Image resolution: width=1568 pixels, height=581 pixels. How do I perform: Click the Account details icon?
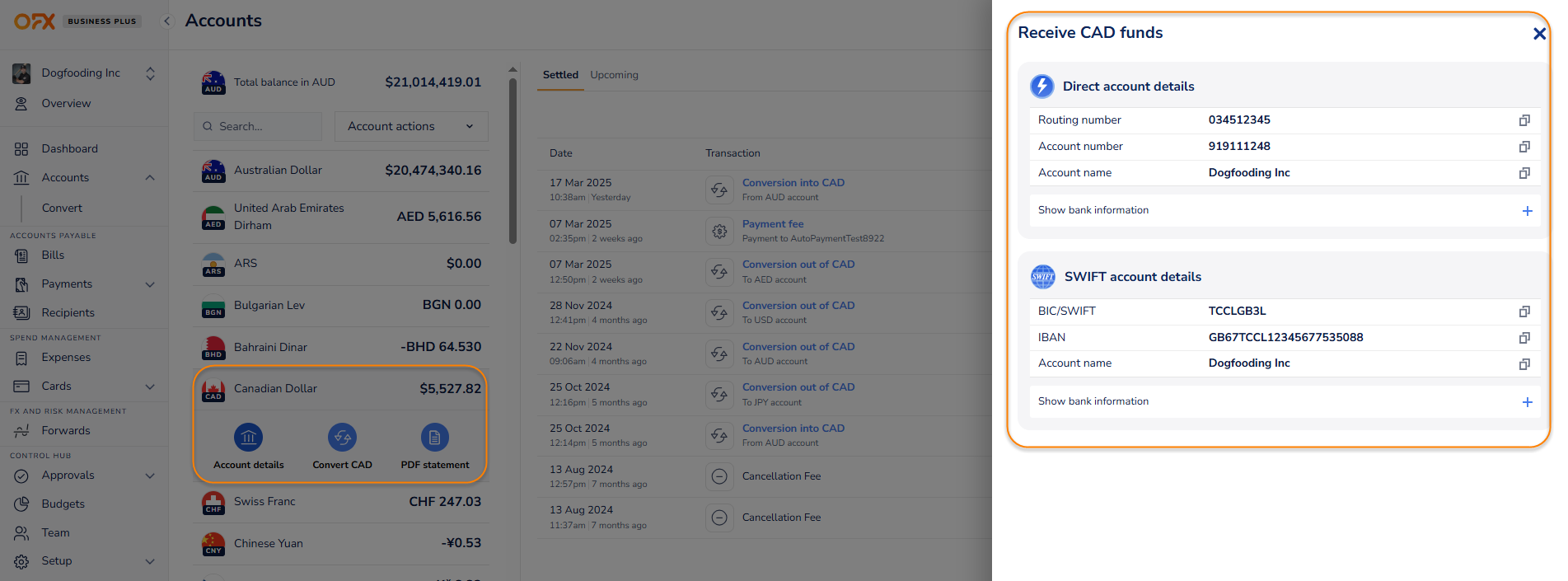point(248,438)
